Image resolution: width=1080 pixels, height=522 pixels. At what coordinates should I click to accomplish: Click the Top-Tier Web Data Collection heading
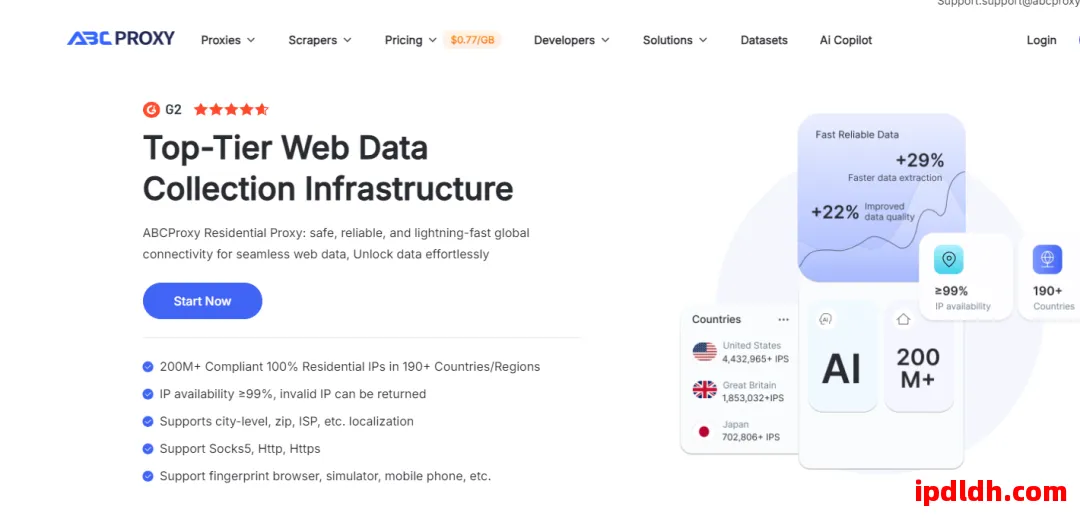click(328, 168)
